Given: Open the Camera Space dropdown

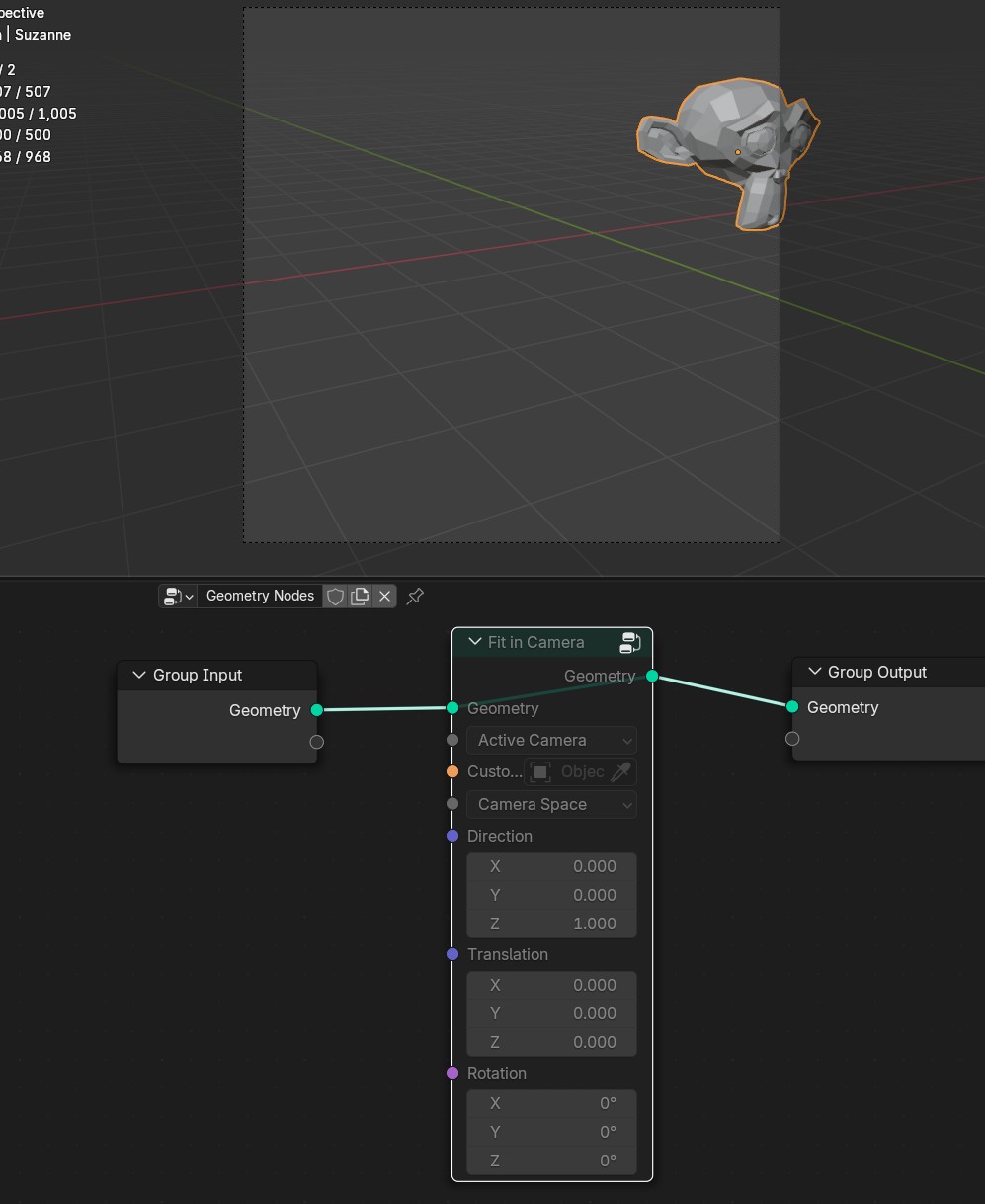Looking at the screenshot, I should coord(551,804).
